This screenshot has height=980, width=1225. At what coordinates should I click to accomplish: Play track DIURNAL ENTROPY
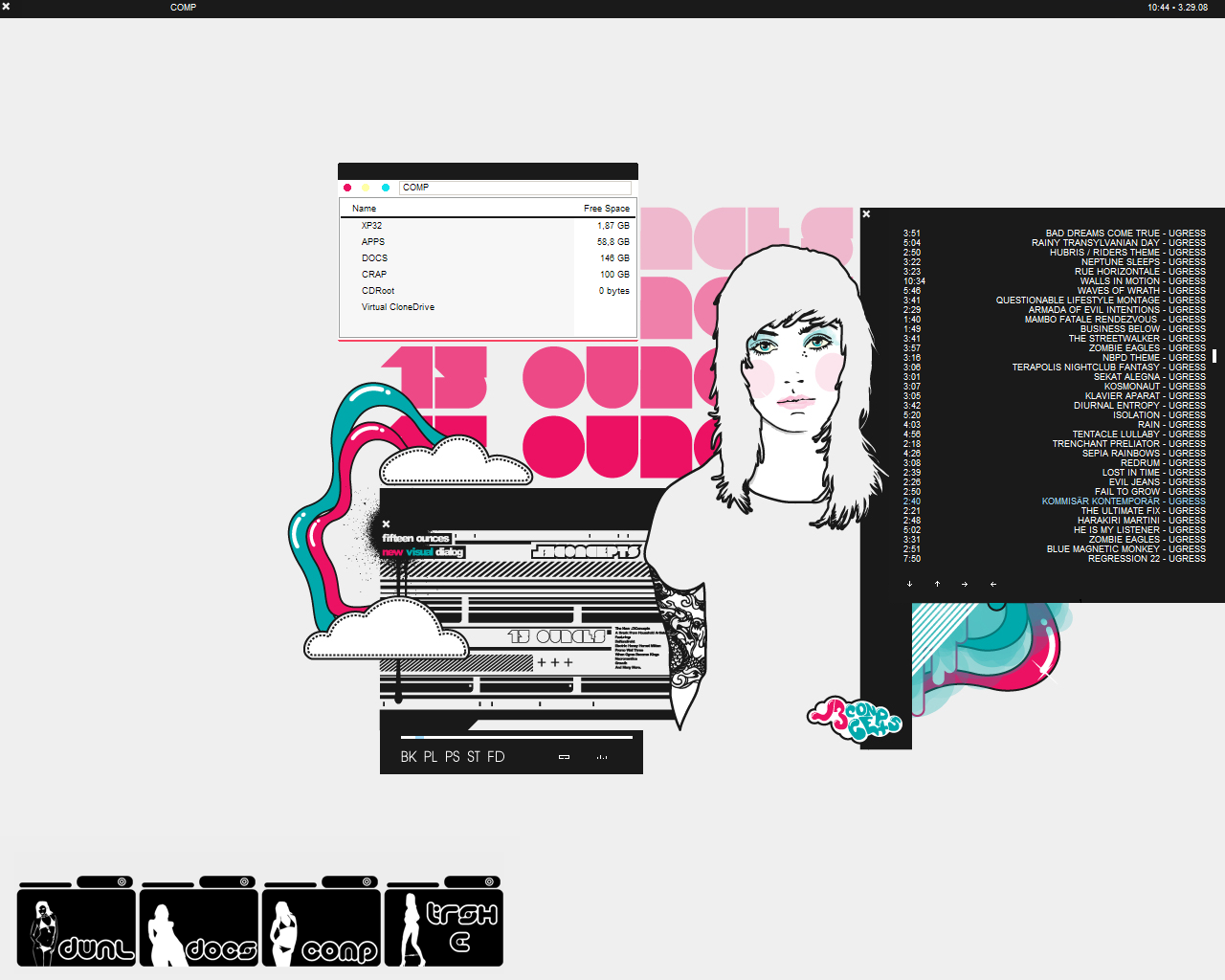[x=1140, y=406]
